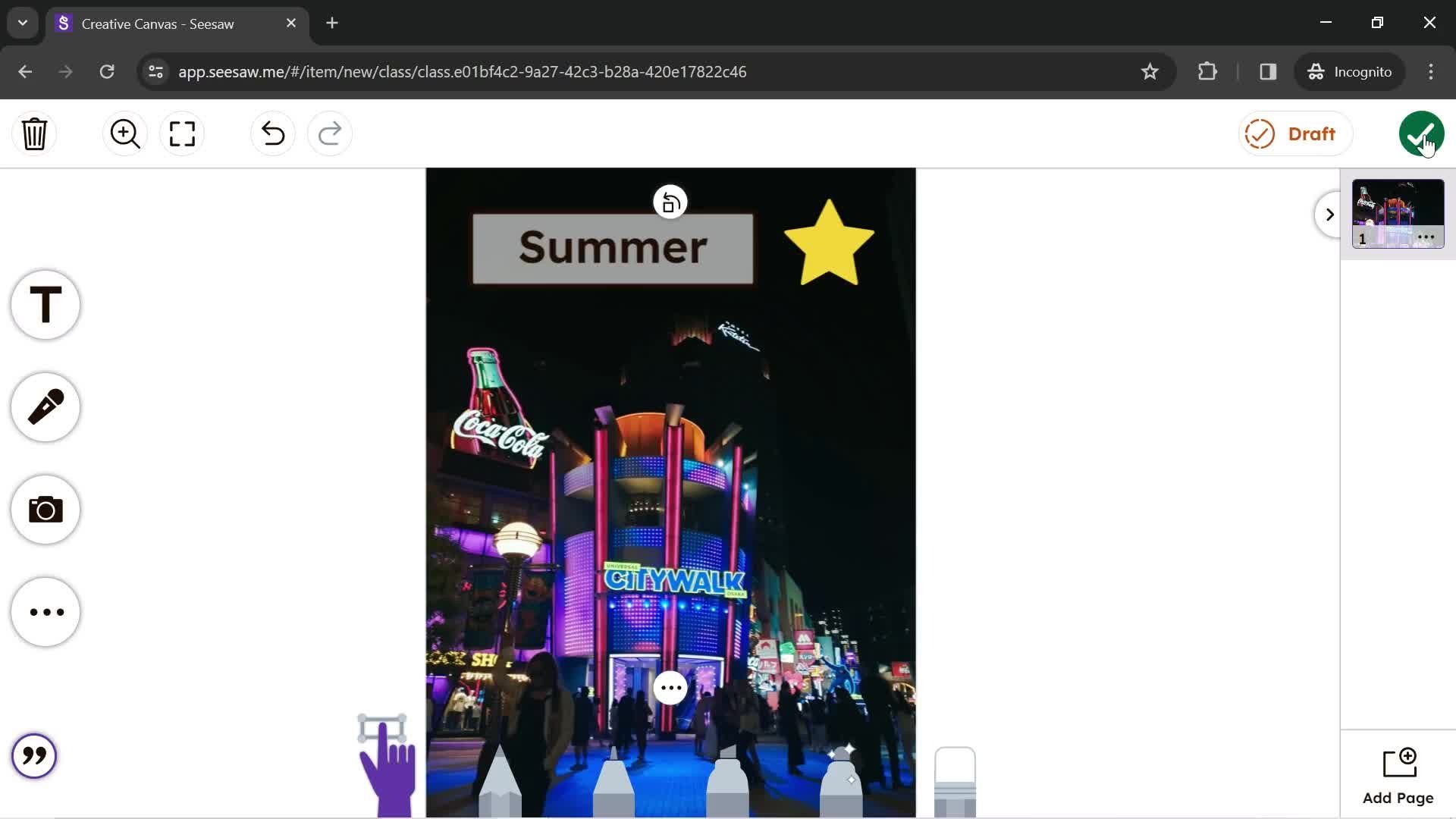Click the Add Page button
The height and width of the screenshot is (819, 1456).
pos(1397,775)
